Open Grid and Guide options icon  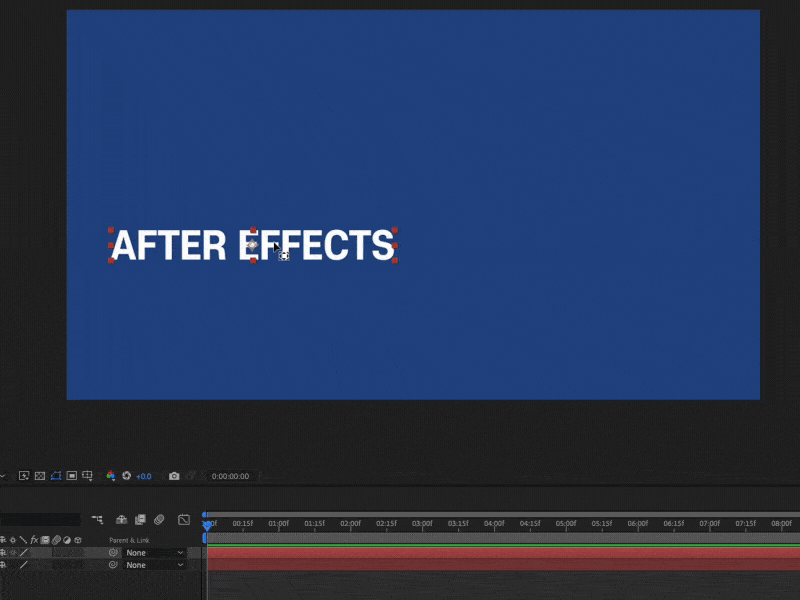[x=87, y=476]
